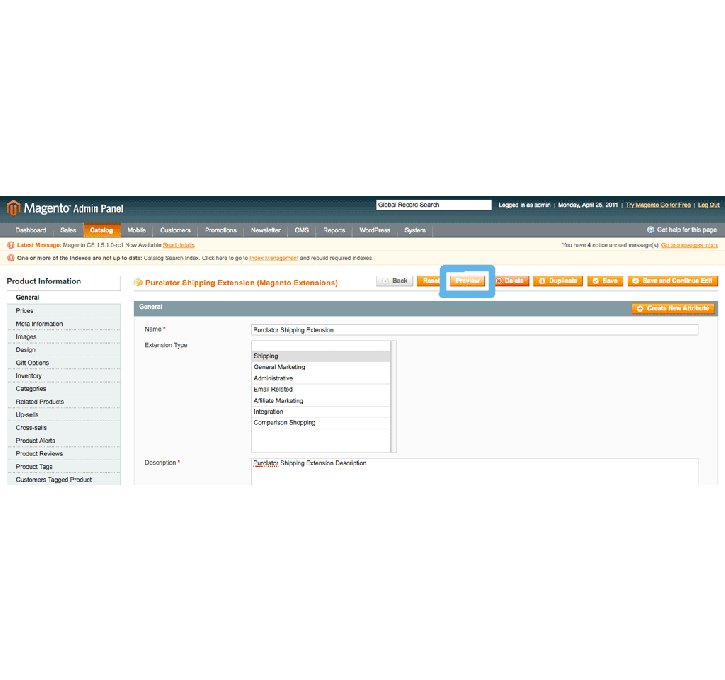Click the Log Out link
This screenshot has height=680, width=725.
coord(708,205)
